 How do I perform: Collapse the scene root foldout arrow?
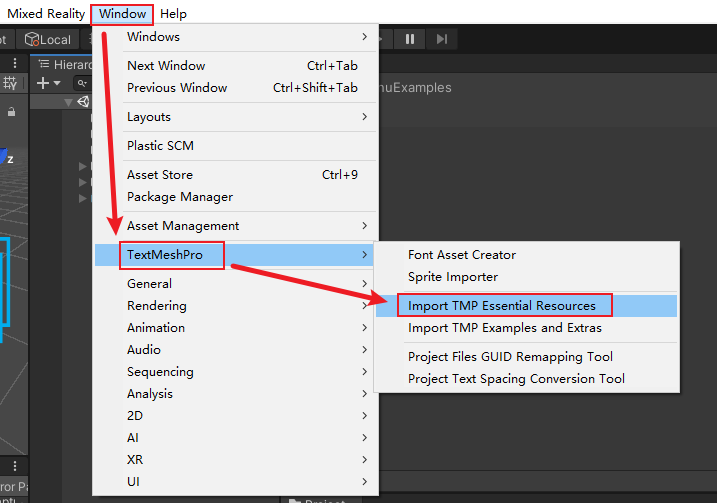pos(68,102)
